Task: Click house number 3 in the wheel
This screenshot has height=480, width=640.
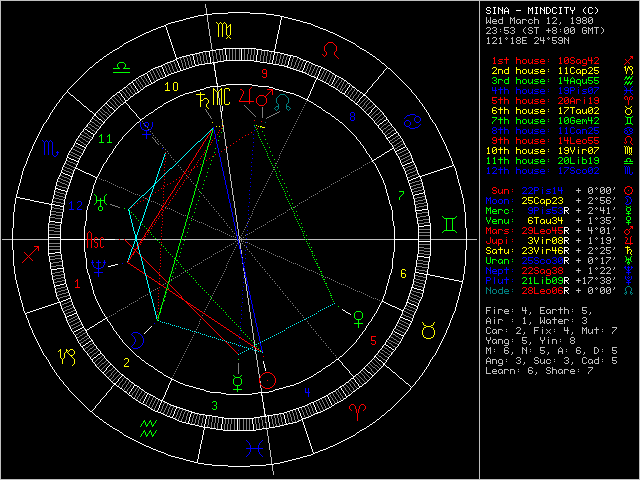Action: (x=215, y=406)
